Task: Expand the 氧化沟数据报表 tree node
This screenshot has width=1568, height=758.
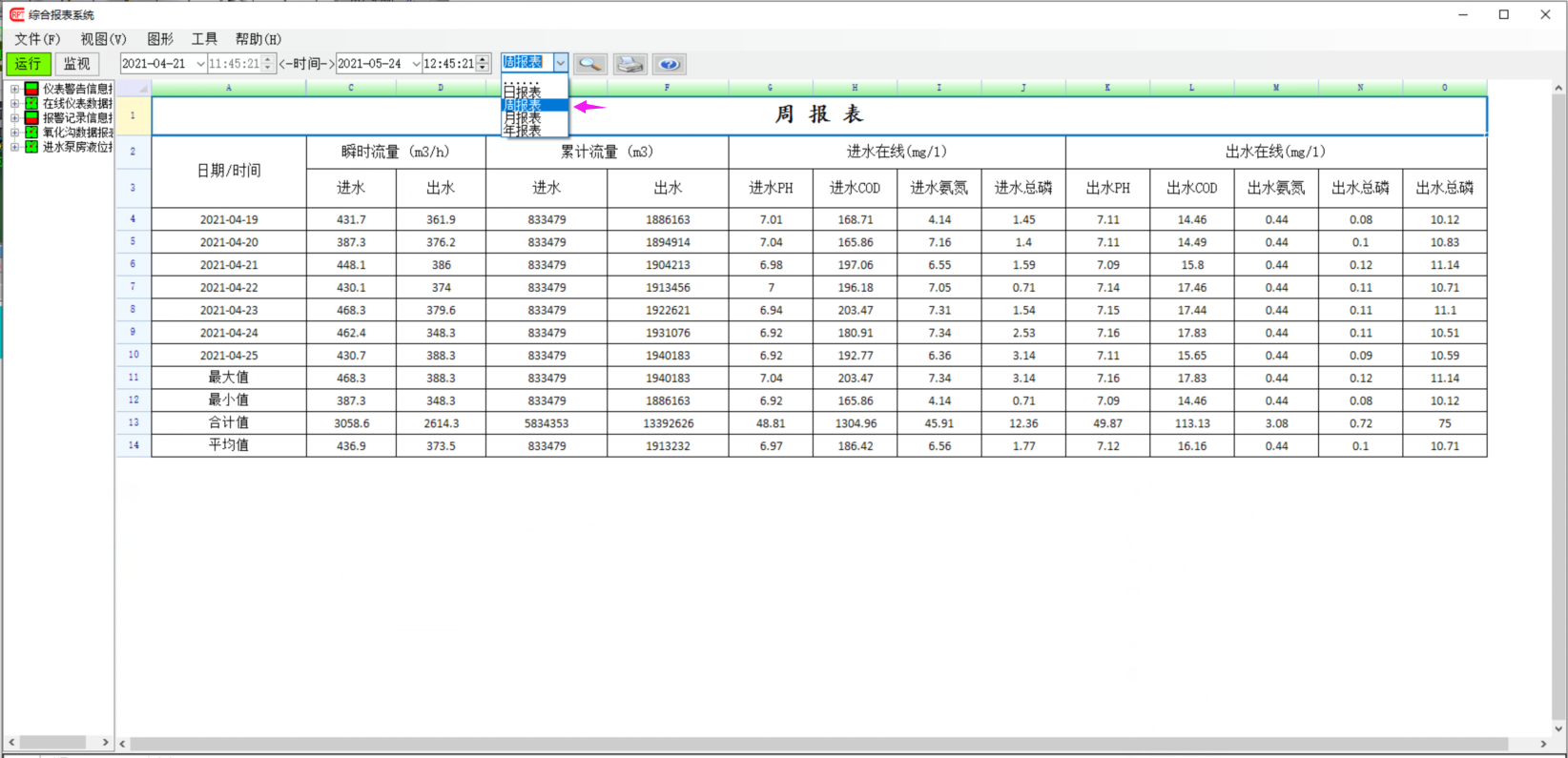Action: (x=14, y=133)
